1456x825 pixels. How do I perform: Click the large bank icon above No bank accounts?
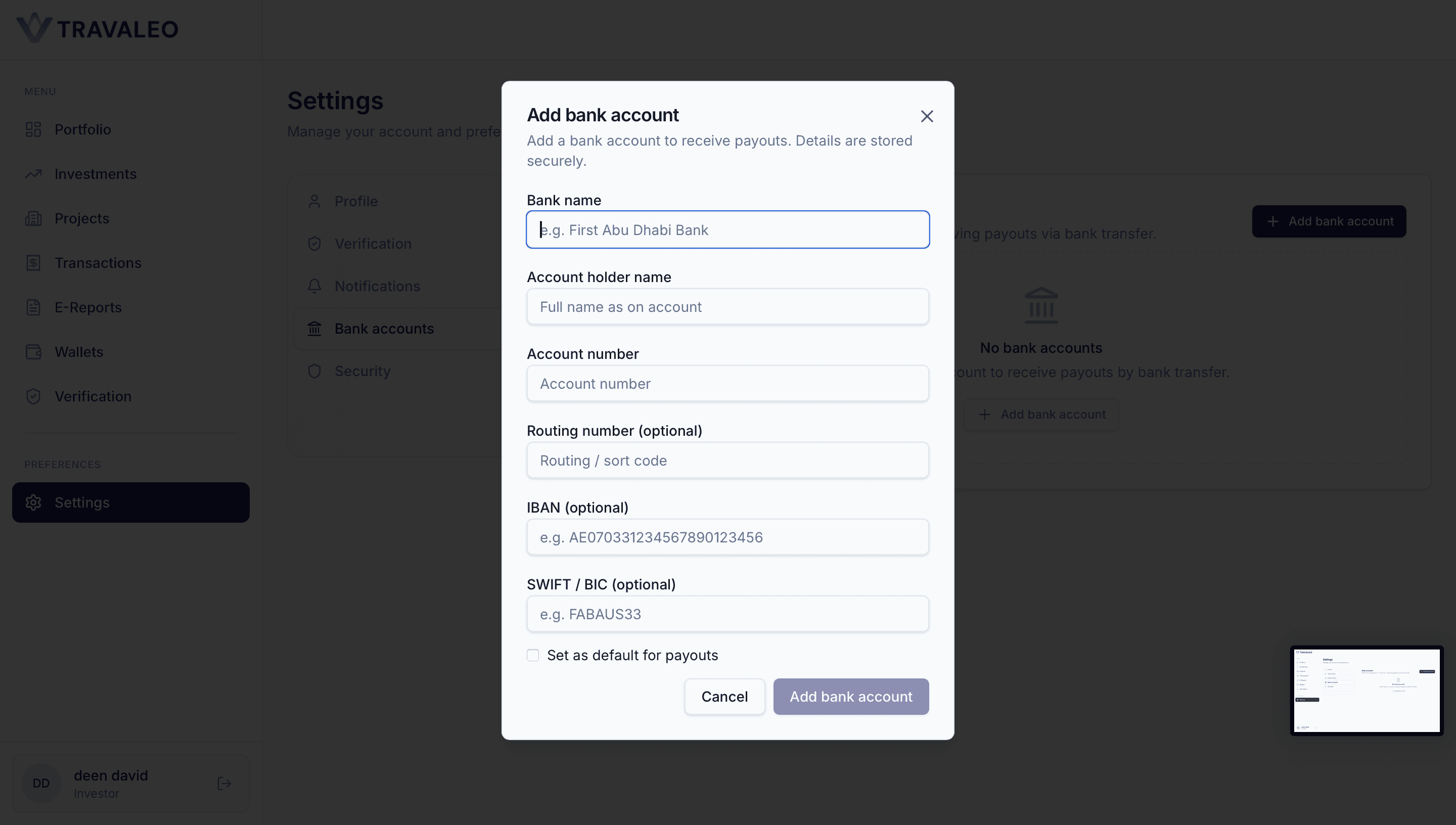pyautogui.click(x=1041, y=305)
